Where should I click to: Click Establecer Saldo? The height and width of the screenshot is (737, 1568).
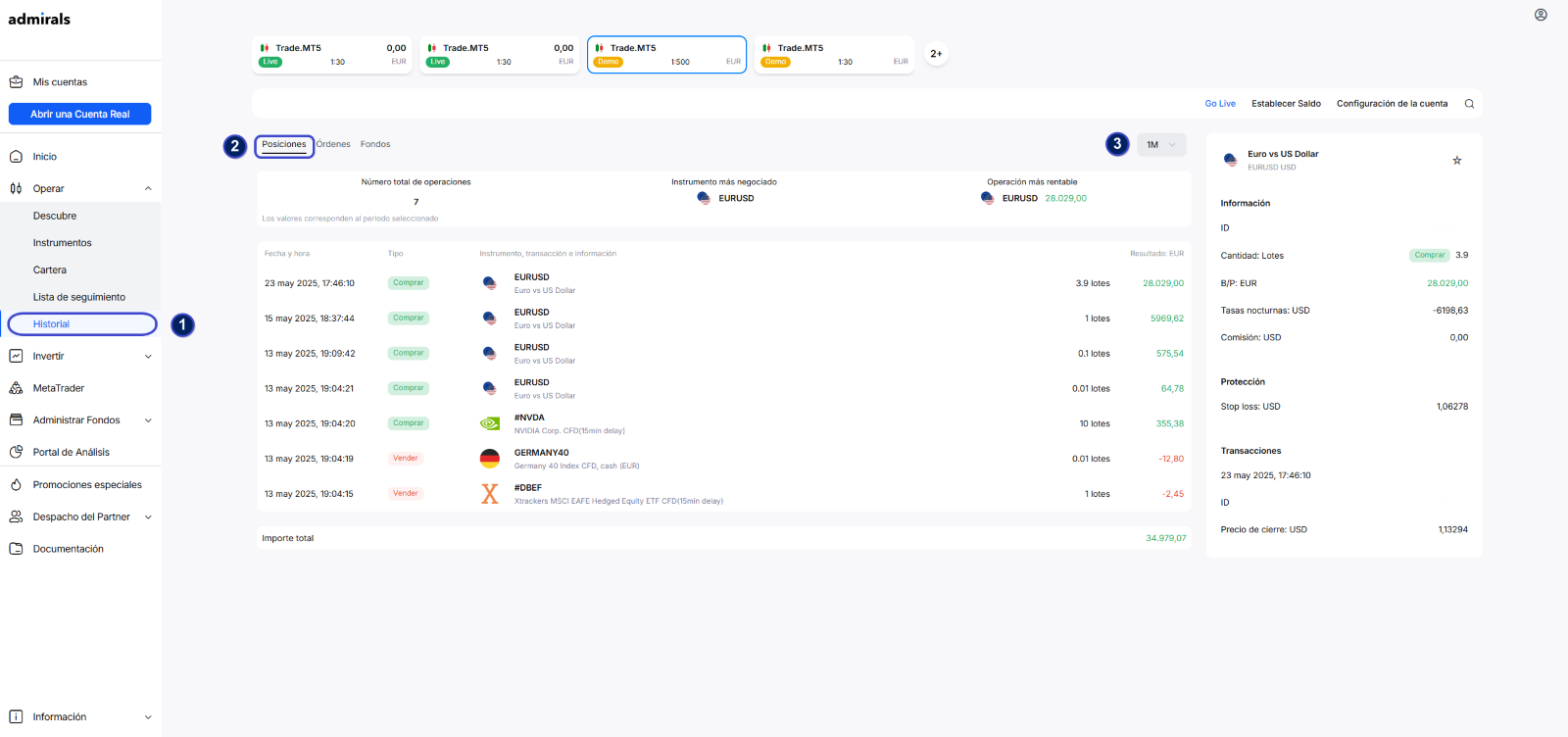click(x=1286, y=104)
